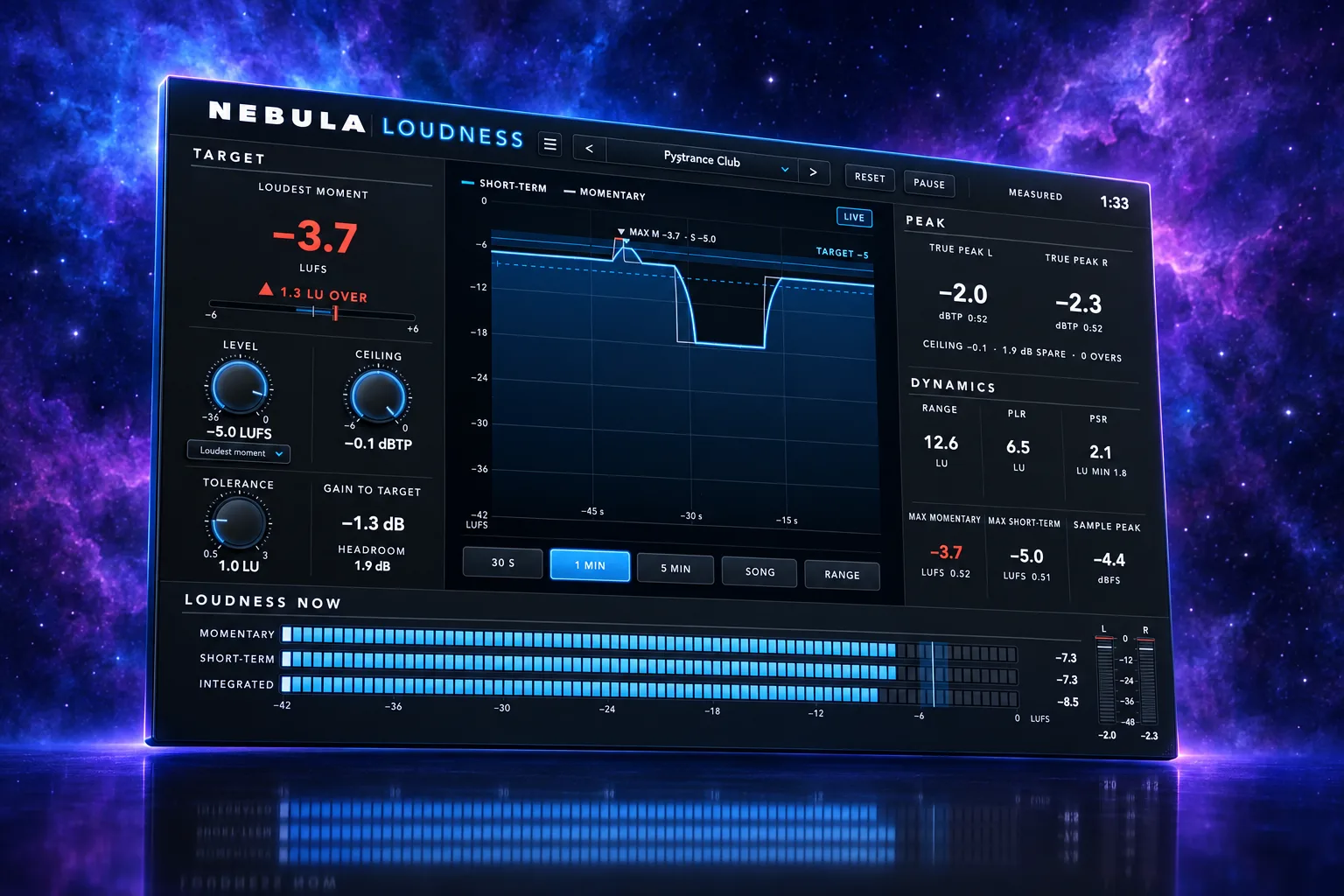Click the PSR 2.1 value
Image resolution: width=1344 pixels, height=896 pixels.
point(1100,452)
